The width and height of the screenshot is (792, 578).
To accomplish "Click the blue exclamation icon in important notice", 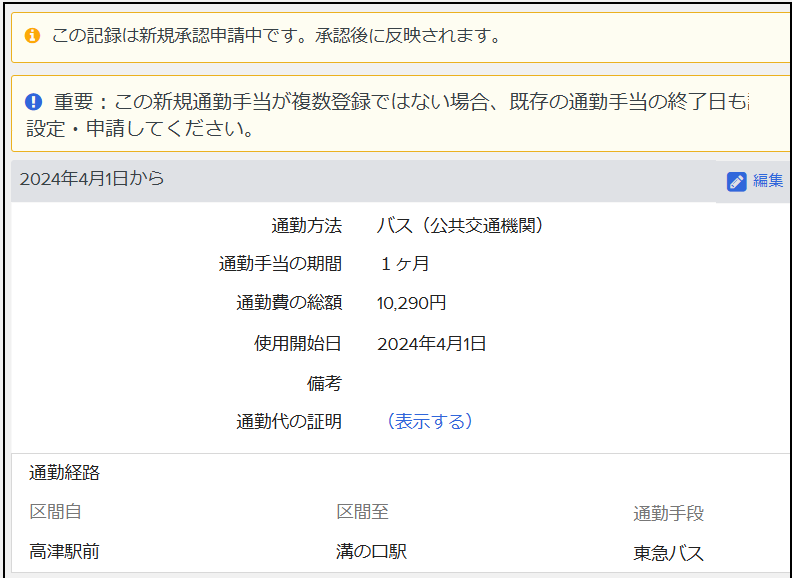I will coord(34,101).
